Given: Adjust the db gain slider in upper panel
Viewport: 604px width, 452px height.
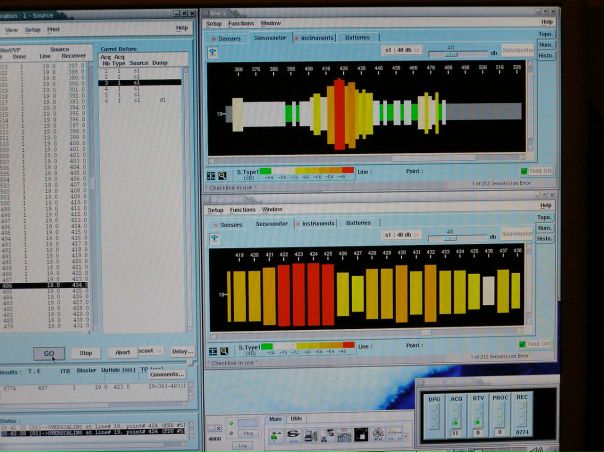Looking at the screenshot, I should 451,48.
